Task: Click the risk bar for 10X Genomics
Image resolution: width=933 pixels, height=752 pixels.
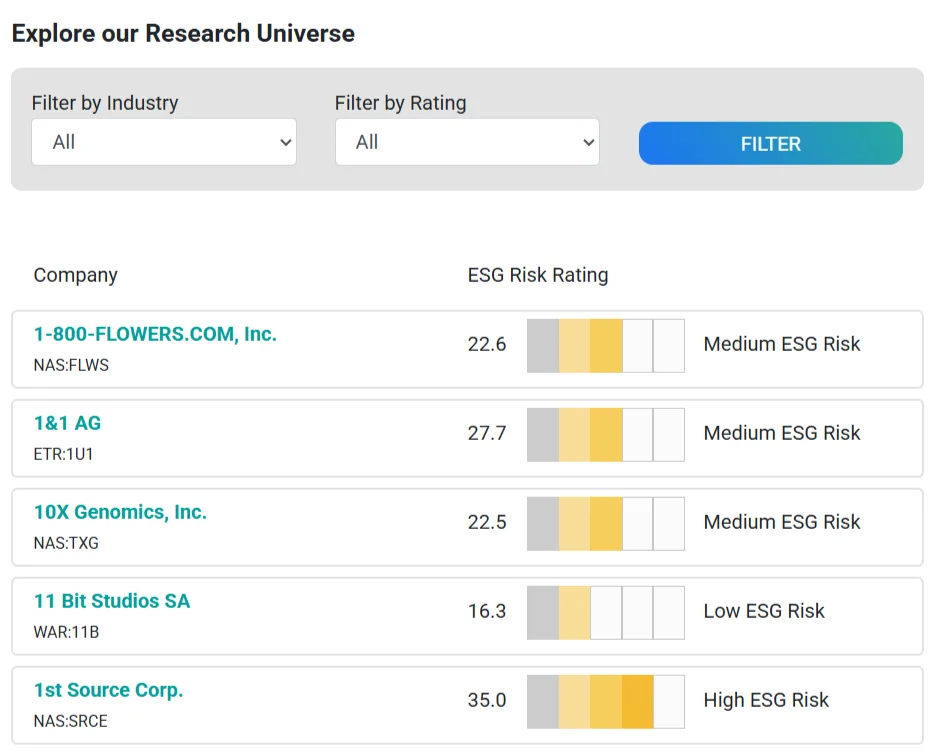Action: (x=606, y=524)
